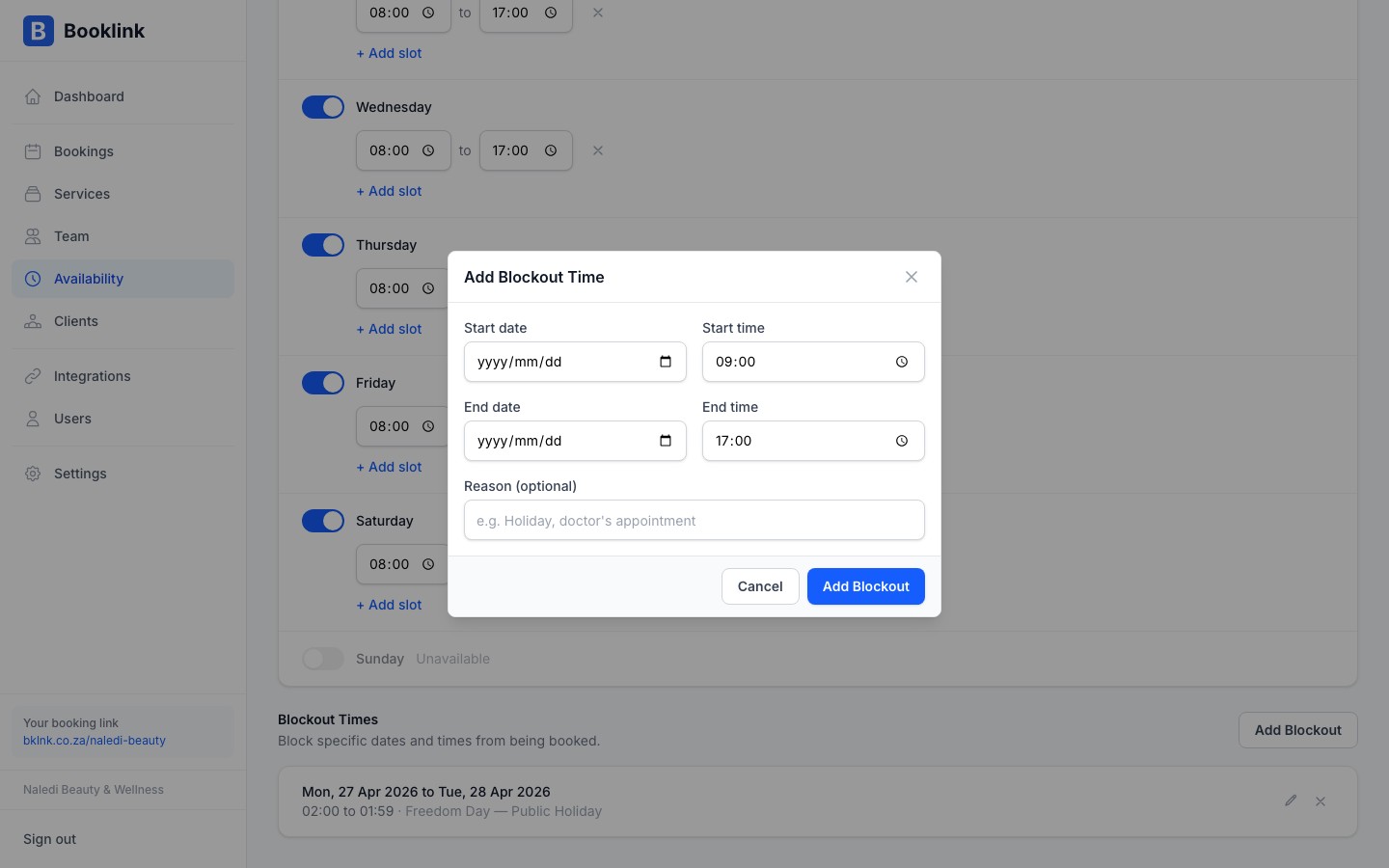Go to the Dashboard section
Screen dimensions: 1389x868
coord(33,96)
